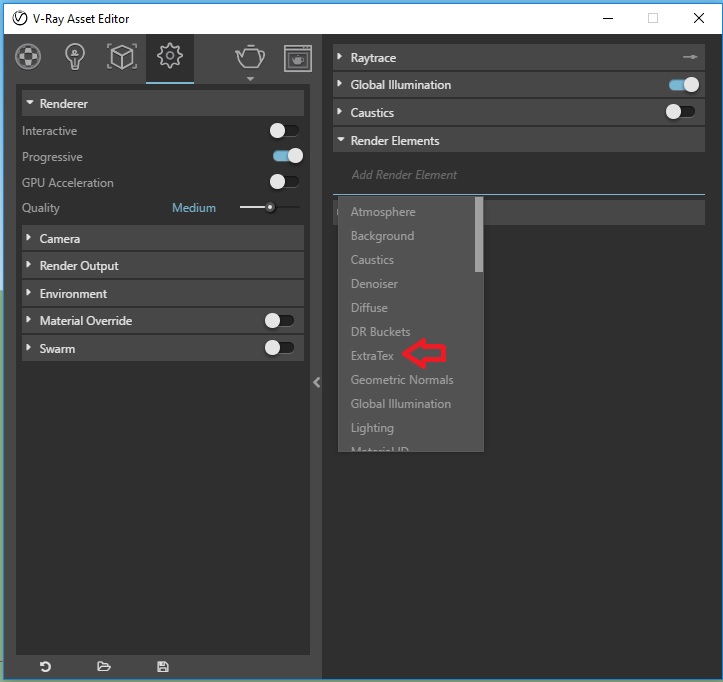Enable the GPU Acceleration switch
723x682 pixels.
click(x=284, y=182)
